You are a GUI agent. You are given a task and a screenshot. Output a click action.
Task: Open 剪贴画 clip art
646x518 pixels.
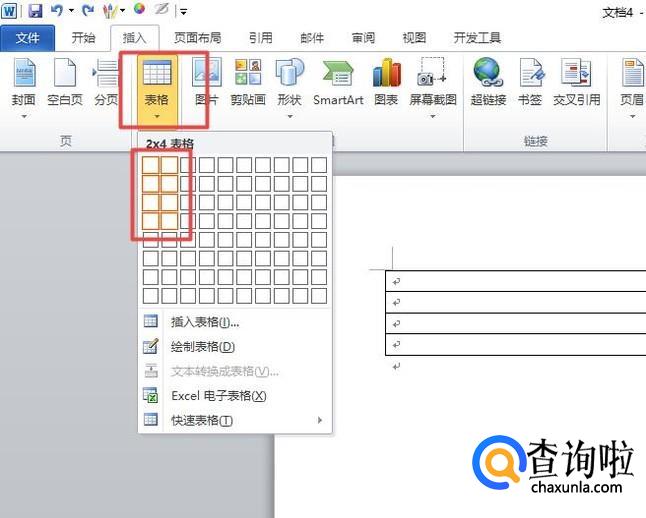point(248,82)
